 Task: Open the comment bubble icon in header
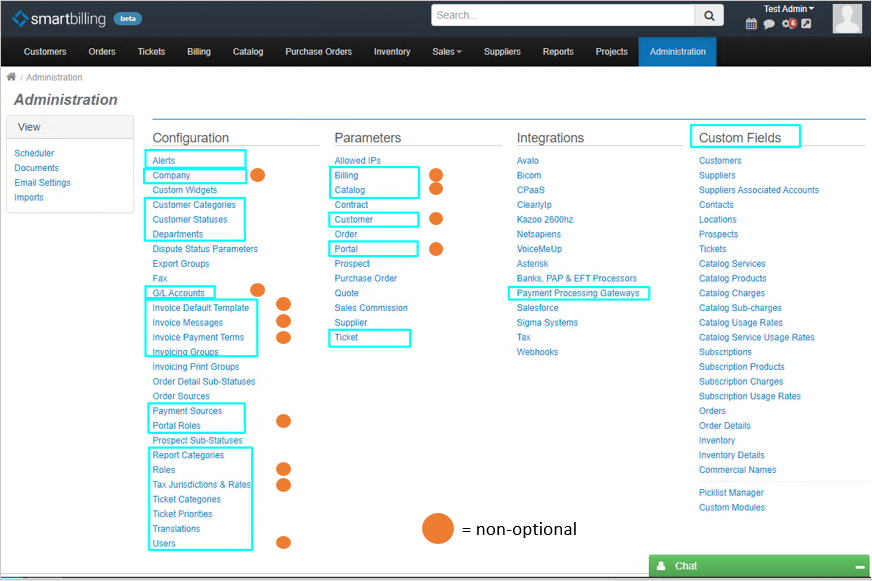pyautogui.click(x=769, y=23)
